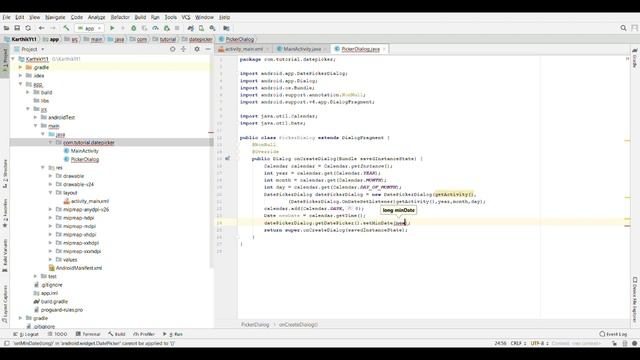Collapse the layout folder
This screenshot has width=640, height=360.
(x=50, y=193)
